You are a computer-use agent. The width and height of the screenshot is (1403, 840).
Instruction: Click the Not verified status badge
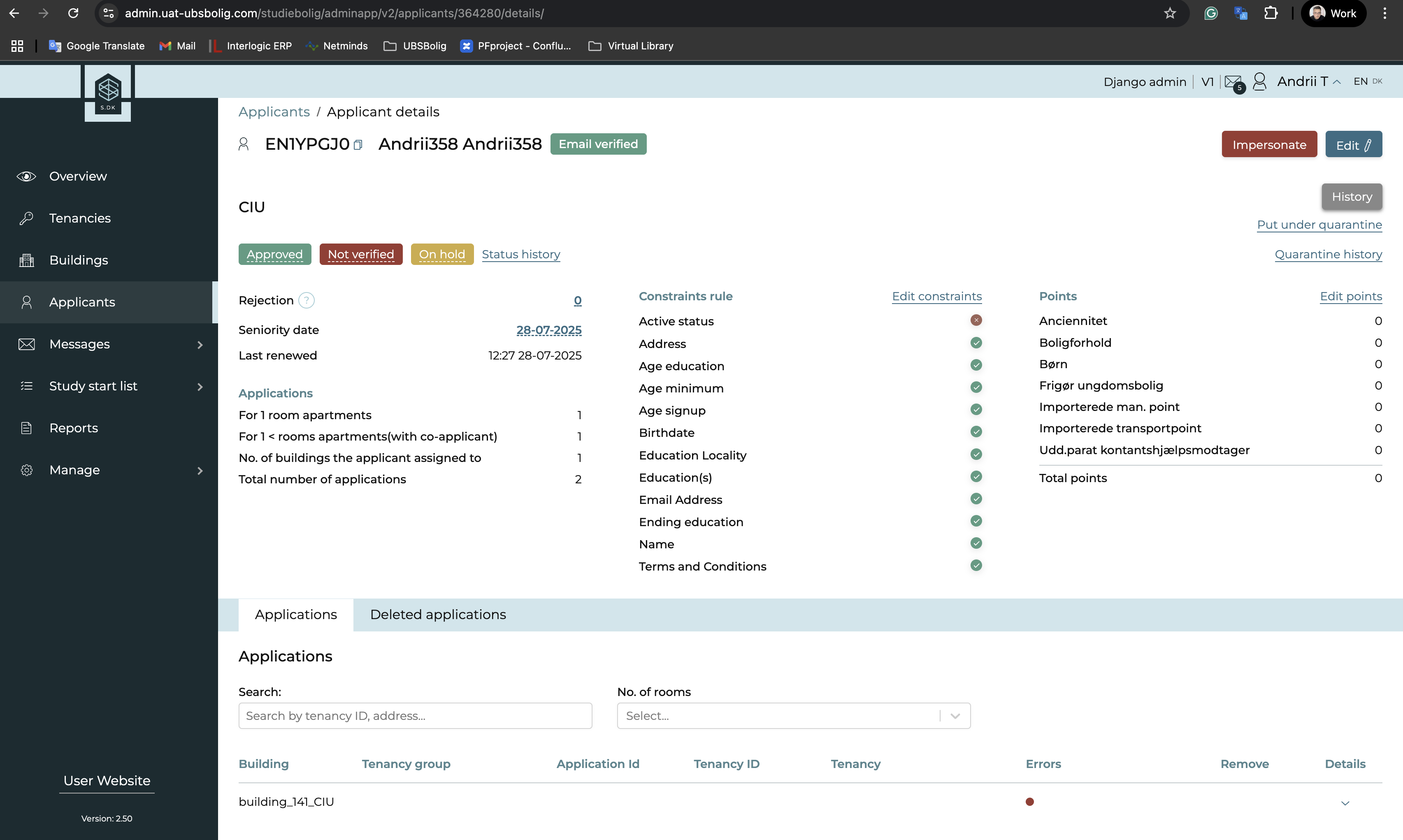tap(360, 254)
